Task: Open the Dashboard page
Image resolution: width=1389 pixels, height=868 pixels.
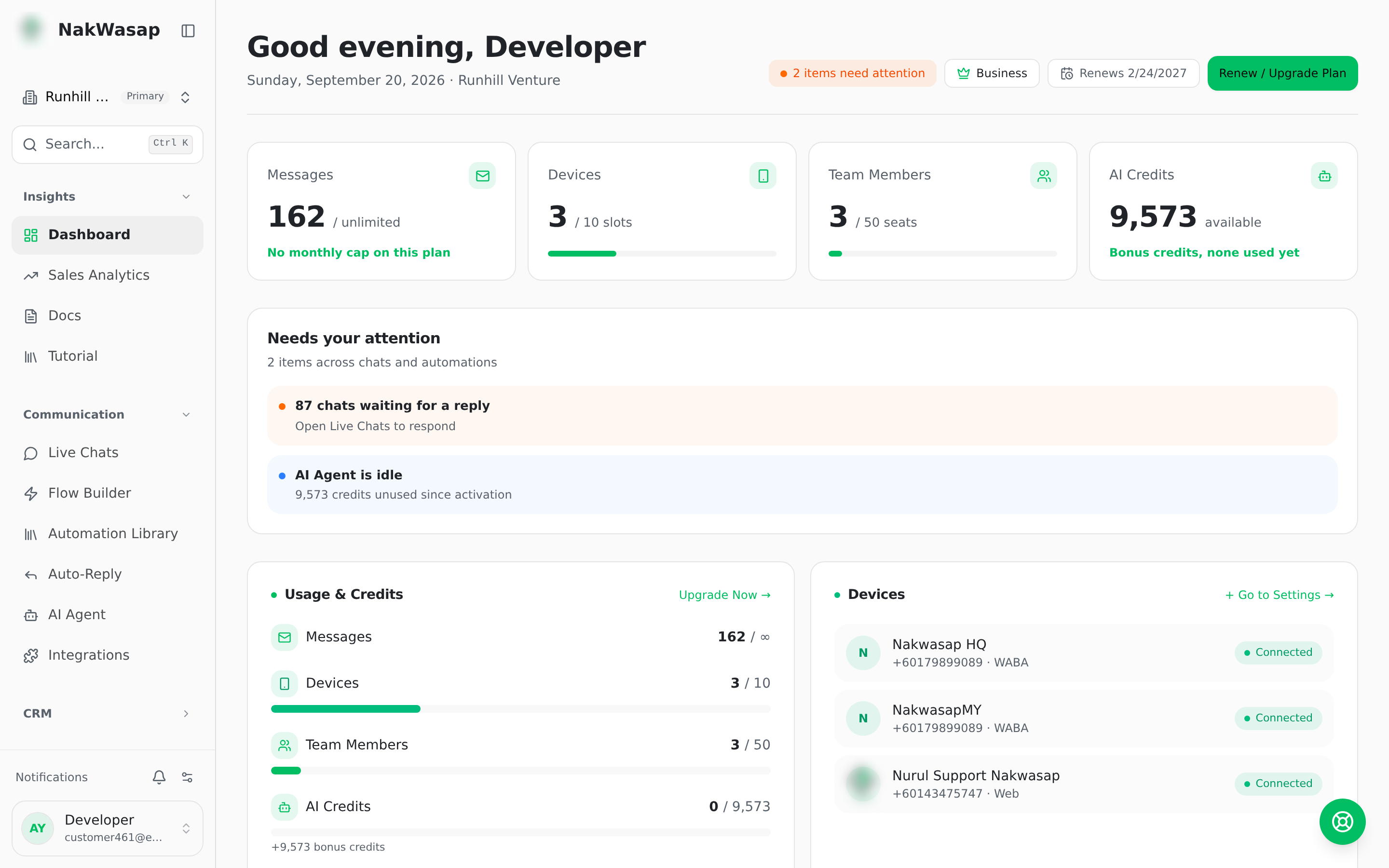Action: pyautogui.click(x=108, y=235)
